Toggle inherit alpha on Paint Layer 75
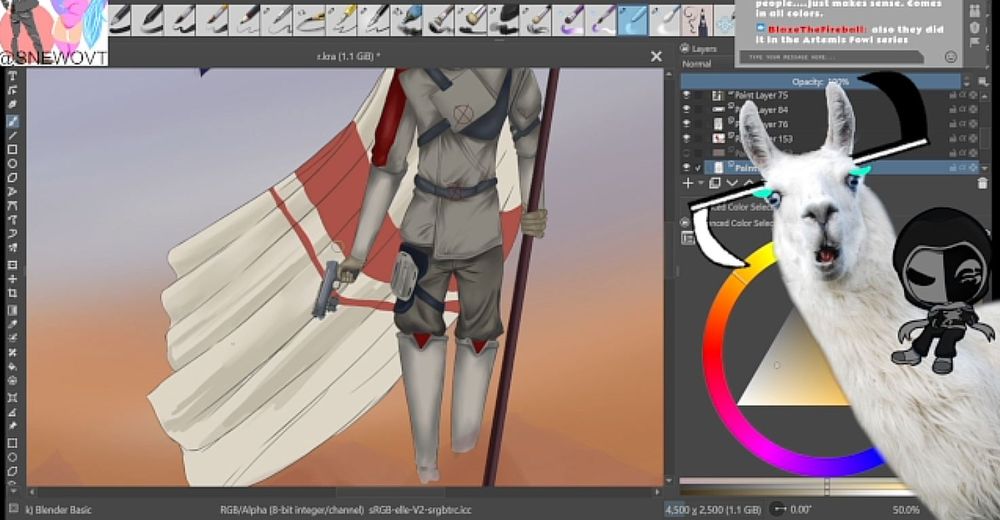The width and height of the screenshot is (1000, 520). 963,95
